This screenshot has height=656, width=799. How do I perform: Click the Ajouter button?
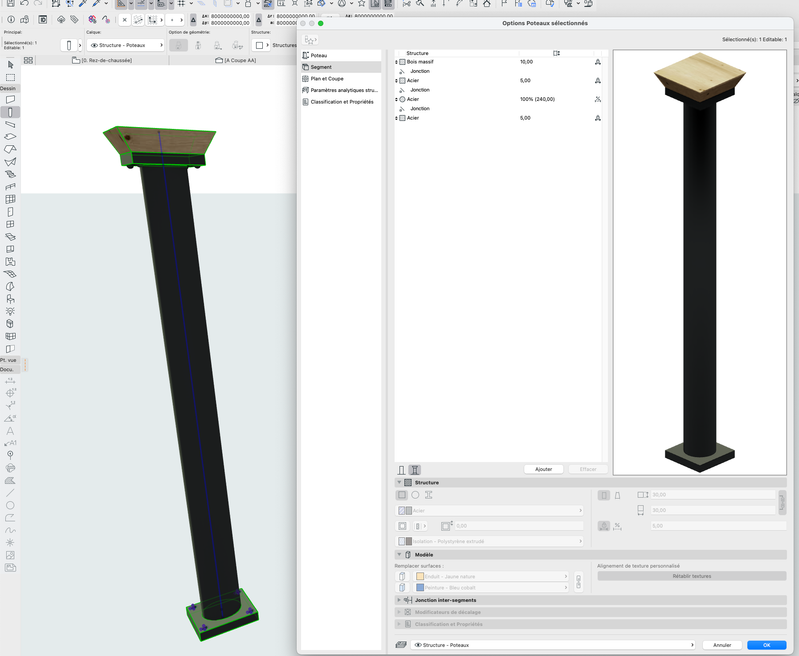coord(543,469)
